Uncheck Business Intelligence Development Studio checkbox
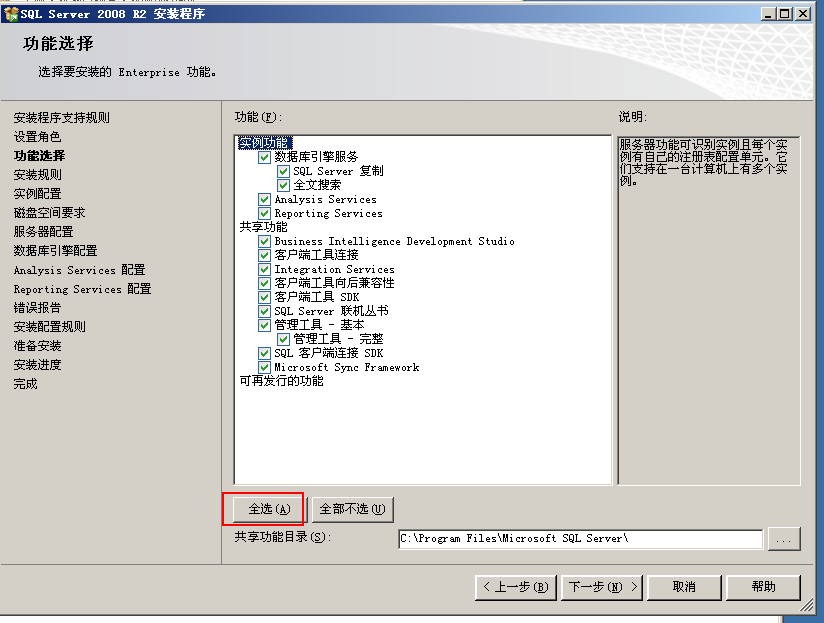The height and width of the screenshot is (623, 824). click(x=264, y=242)
